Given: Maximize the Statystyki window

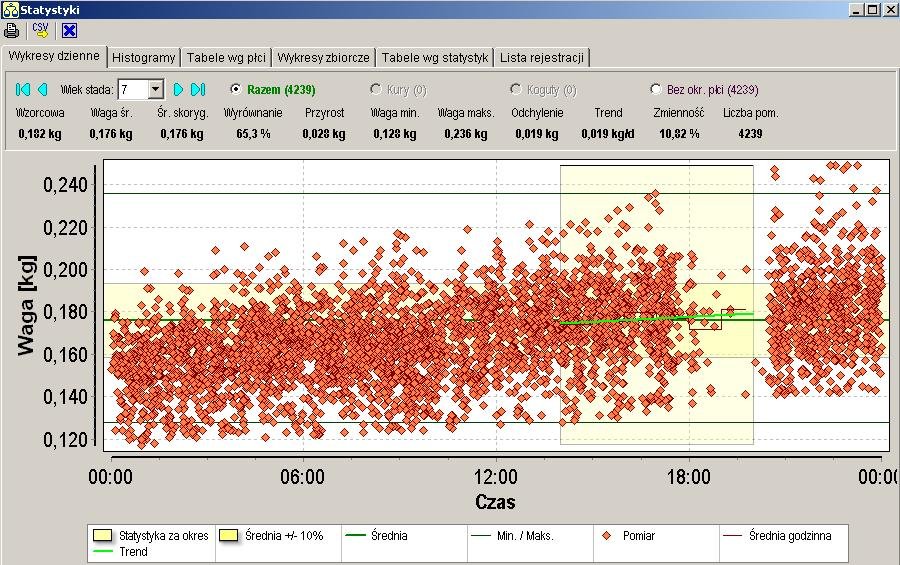Looking at the screenshot, I should pyautogui.click(x=873, y=9).
